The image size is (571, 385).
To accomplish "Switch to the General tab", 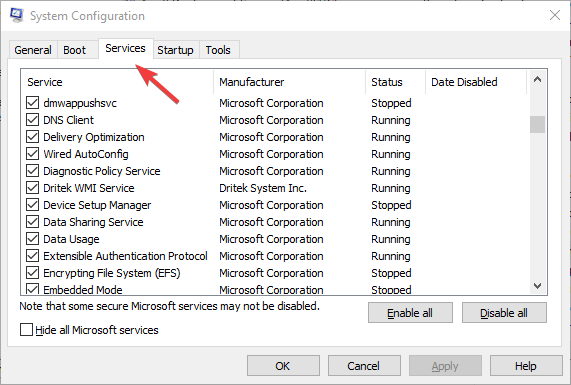I will (33, 50).
